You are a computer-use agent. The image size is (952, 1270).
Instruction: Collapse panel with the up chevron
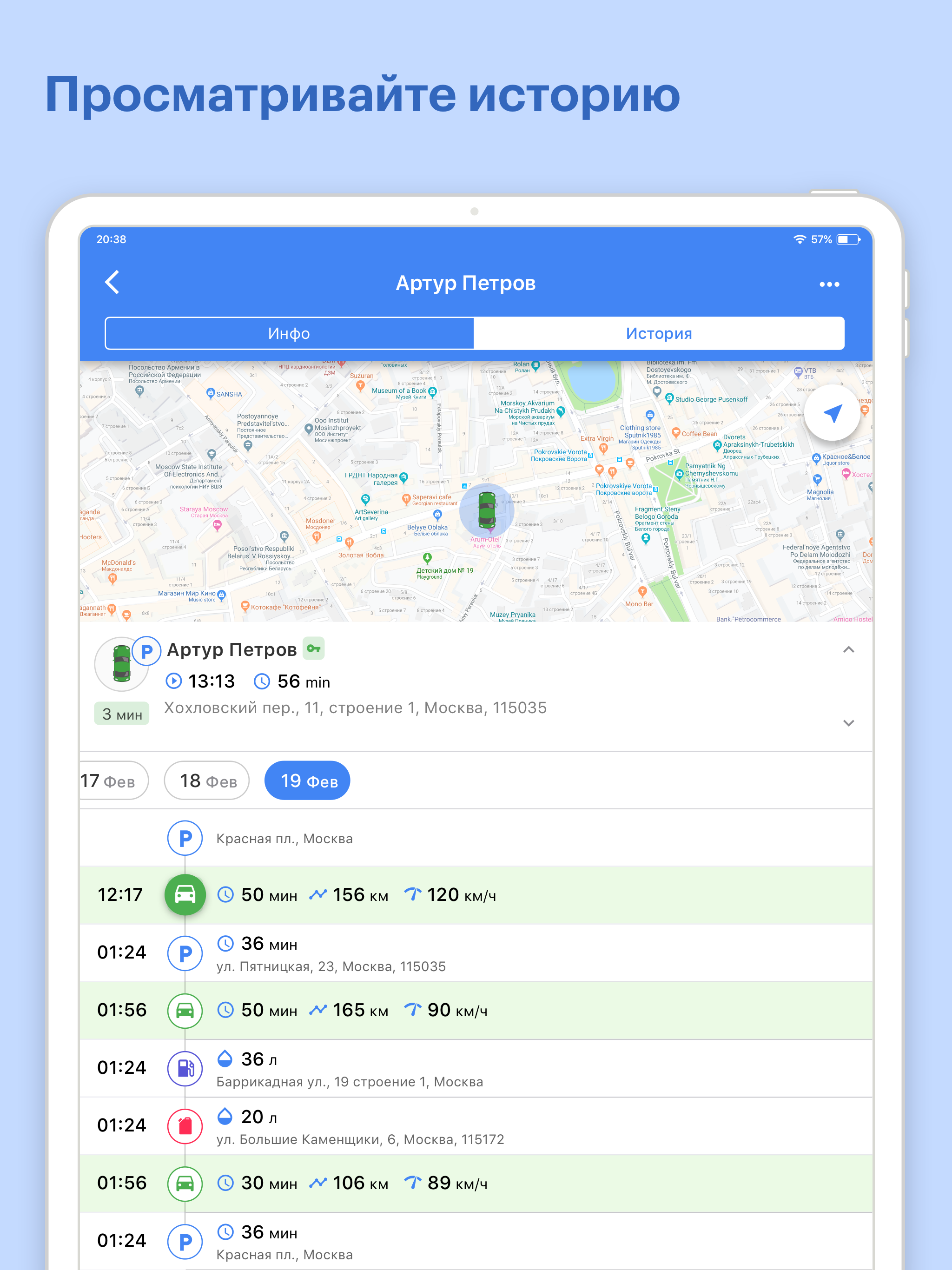point(848,649)
